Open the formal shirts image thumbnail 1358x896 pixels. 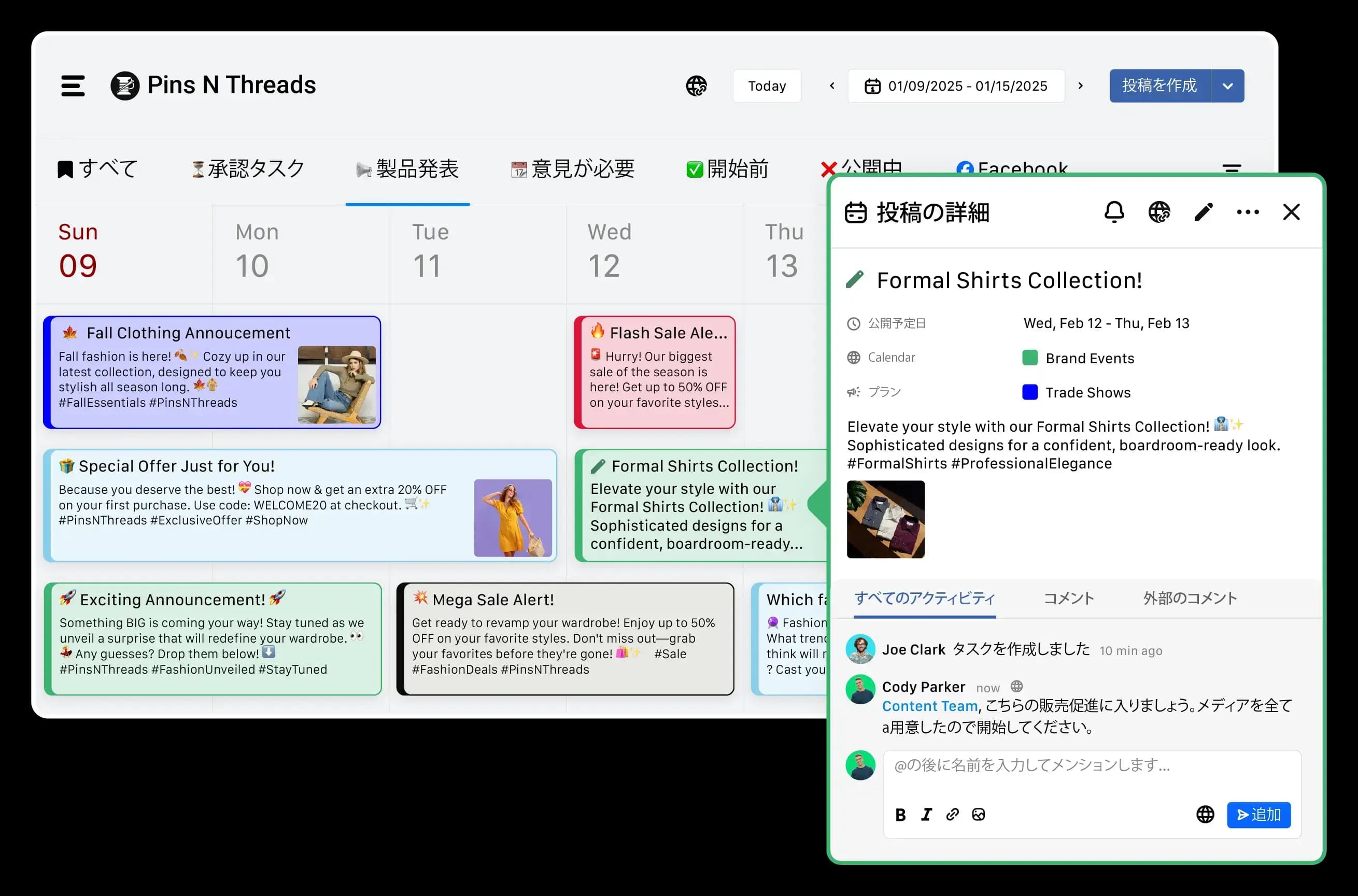point(885,519)
